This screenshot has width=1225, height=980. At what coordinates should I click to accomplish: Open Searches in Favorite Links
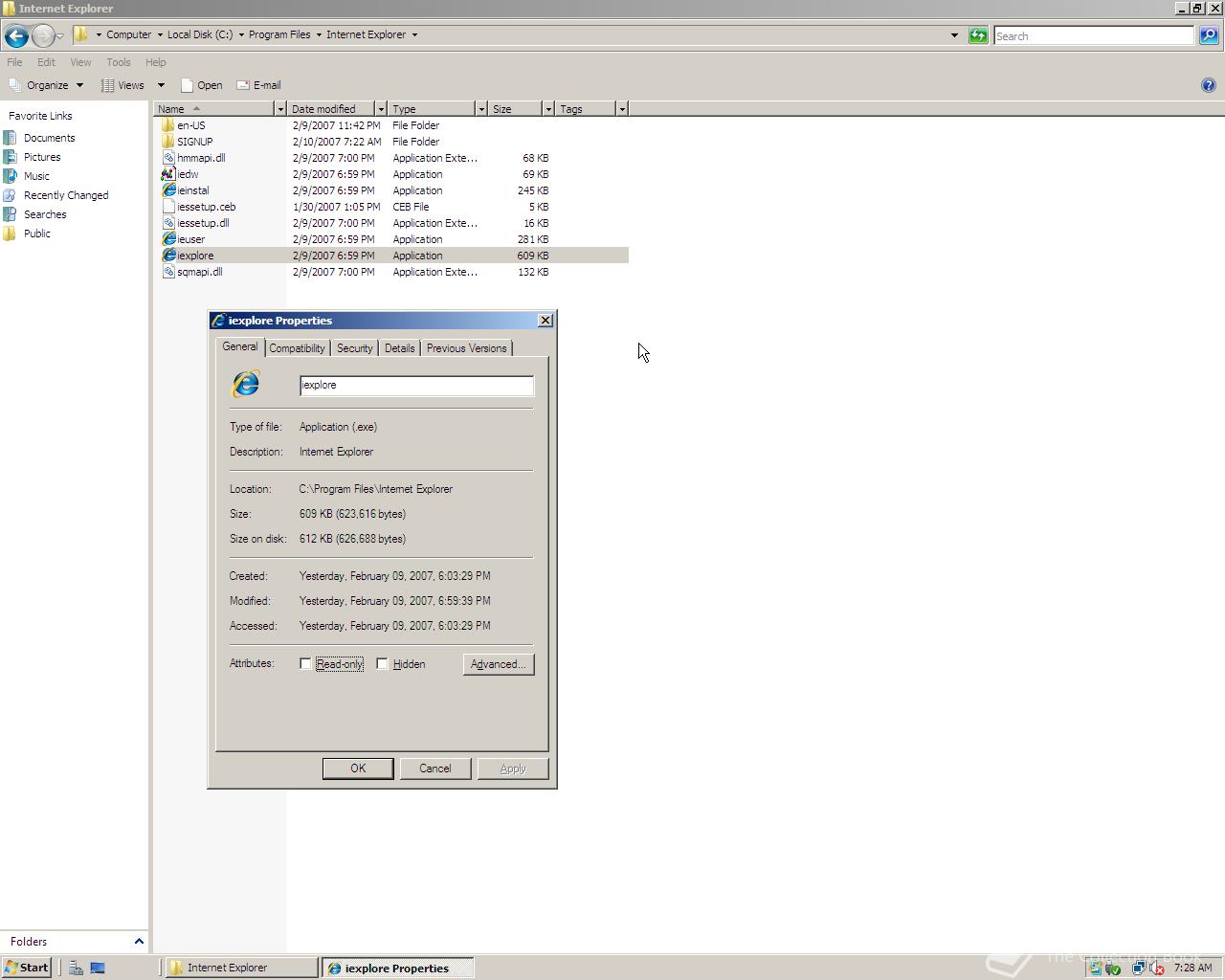[x=45, y=214]
